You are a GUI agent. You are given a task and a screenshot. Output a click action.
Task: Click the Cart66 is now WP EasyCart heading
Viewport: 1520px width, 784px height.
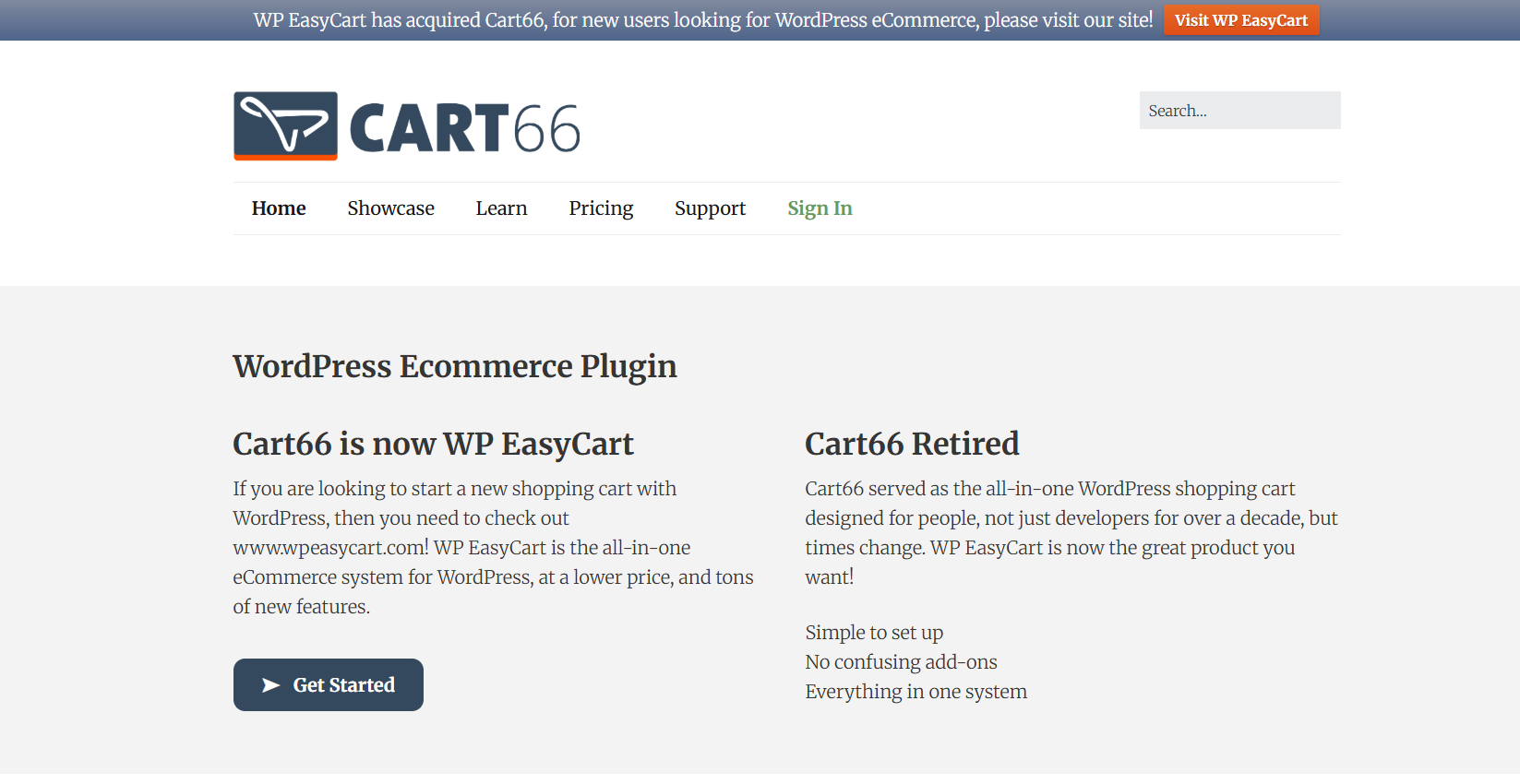[433, 445]
